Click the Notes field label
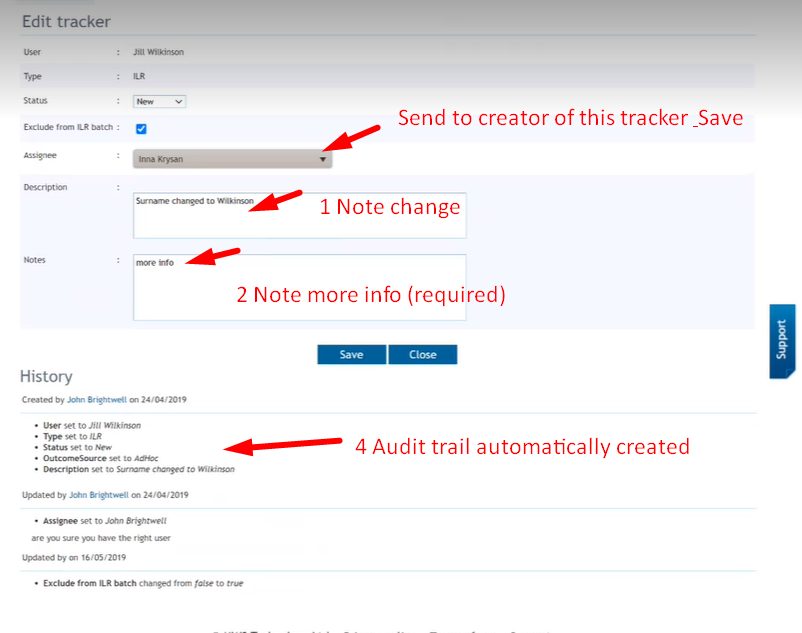 coord(34,260)
